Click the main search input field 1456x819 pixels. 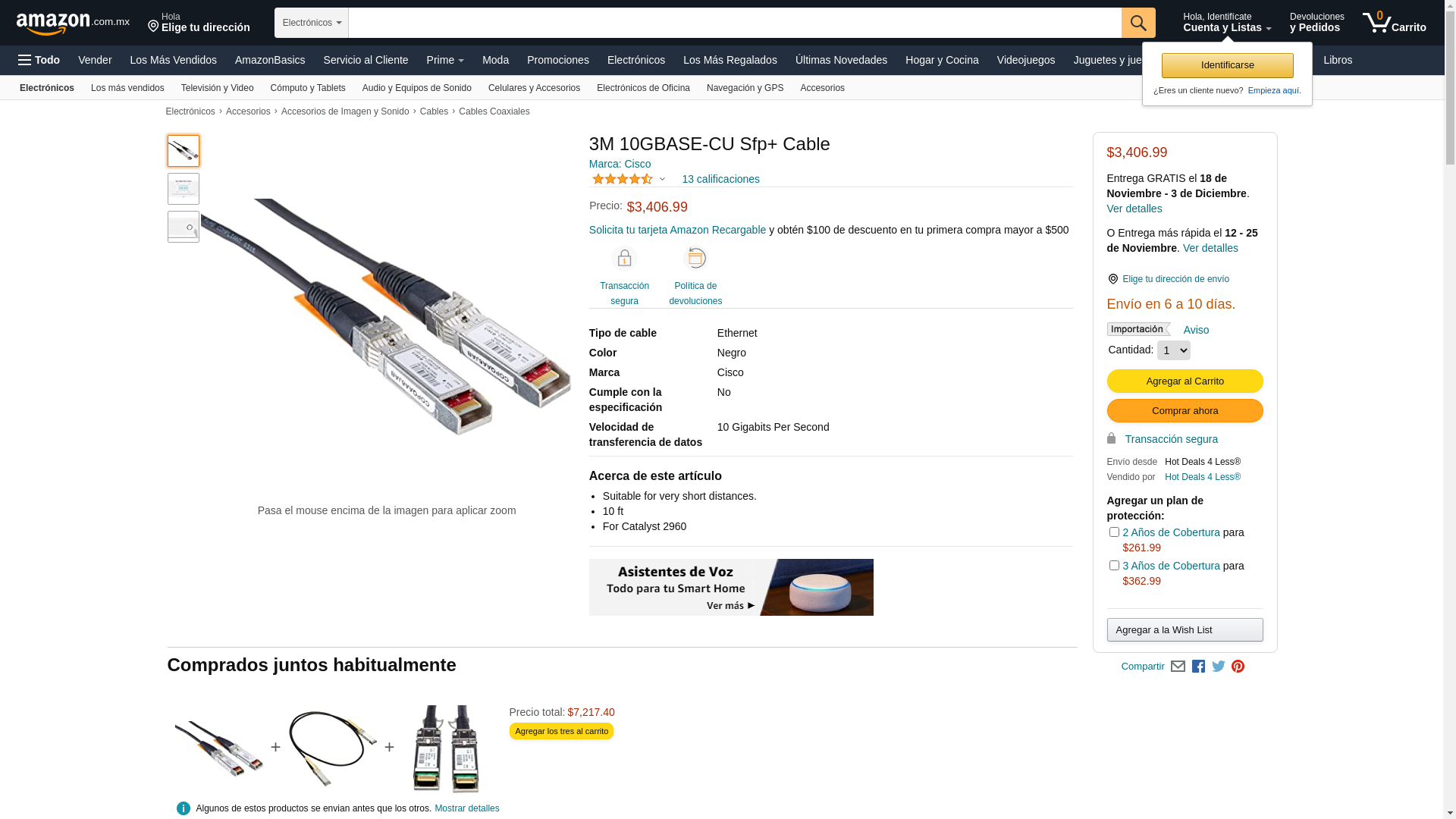[735, 23]
